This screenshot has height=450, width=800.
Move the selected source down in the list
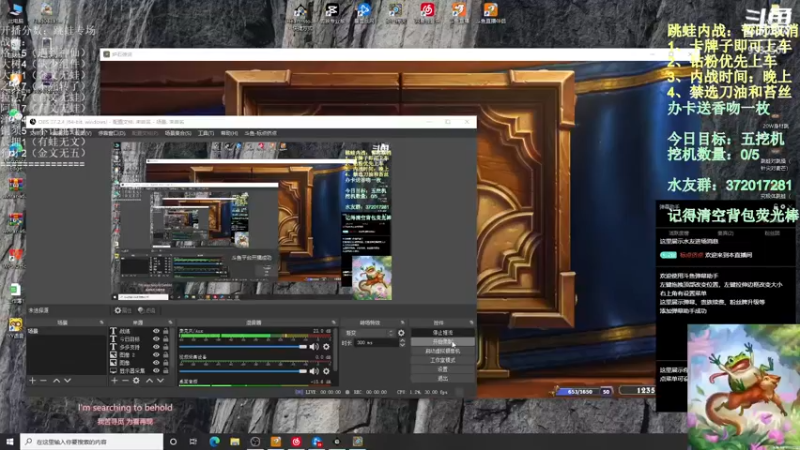(160, 381)
